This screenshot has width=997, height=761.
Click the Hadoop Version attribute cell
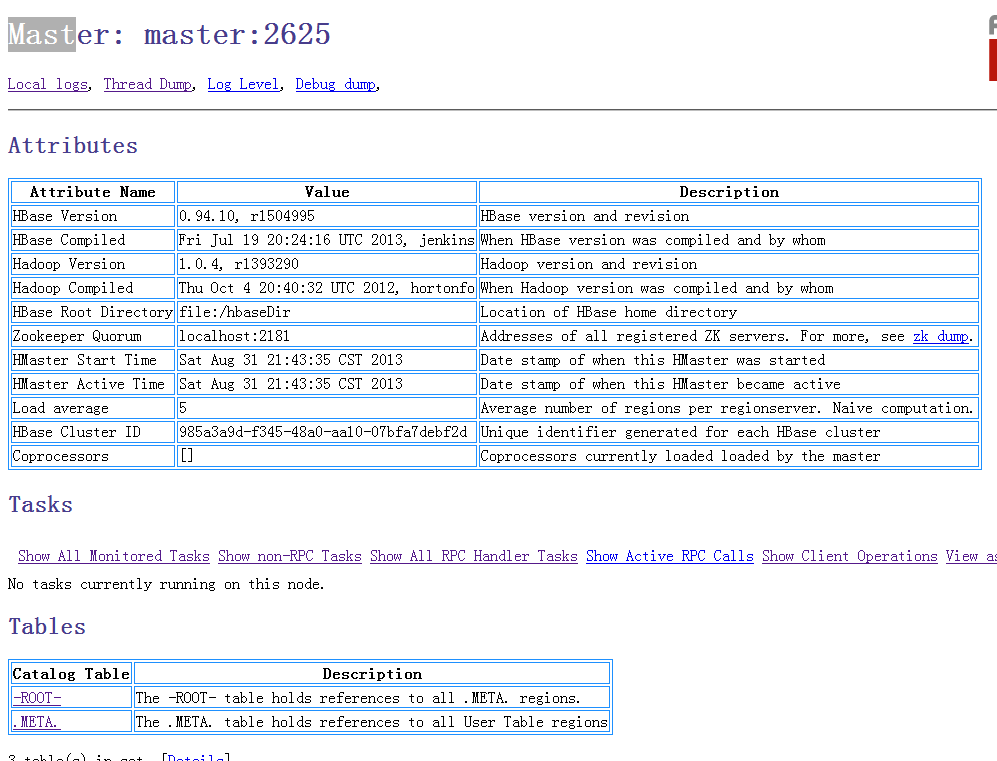(x=93, y=264)
